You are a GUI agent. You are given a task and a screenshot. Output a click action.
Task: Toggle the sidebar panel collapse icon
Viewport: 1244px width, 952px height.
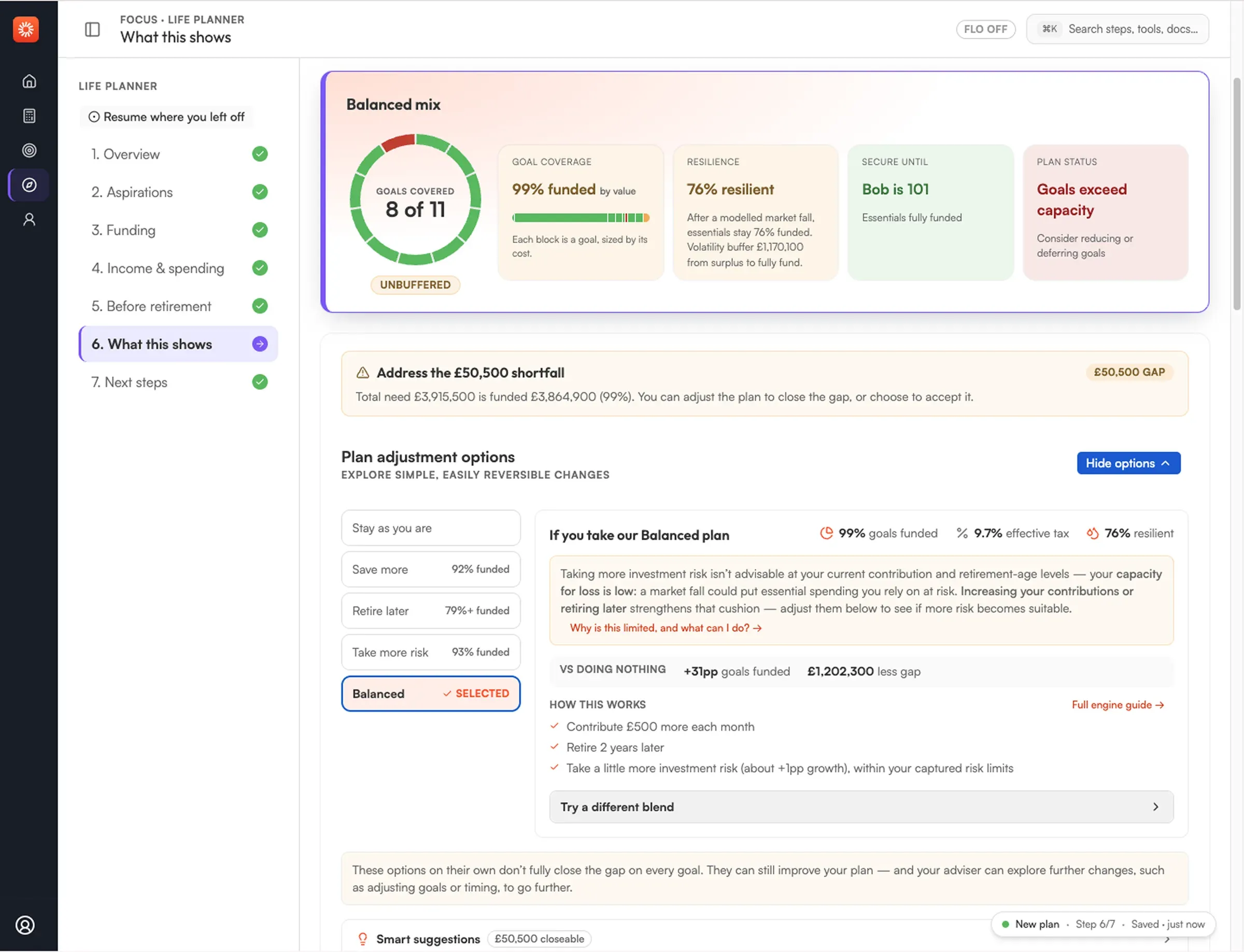(92, 29)
